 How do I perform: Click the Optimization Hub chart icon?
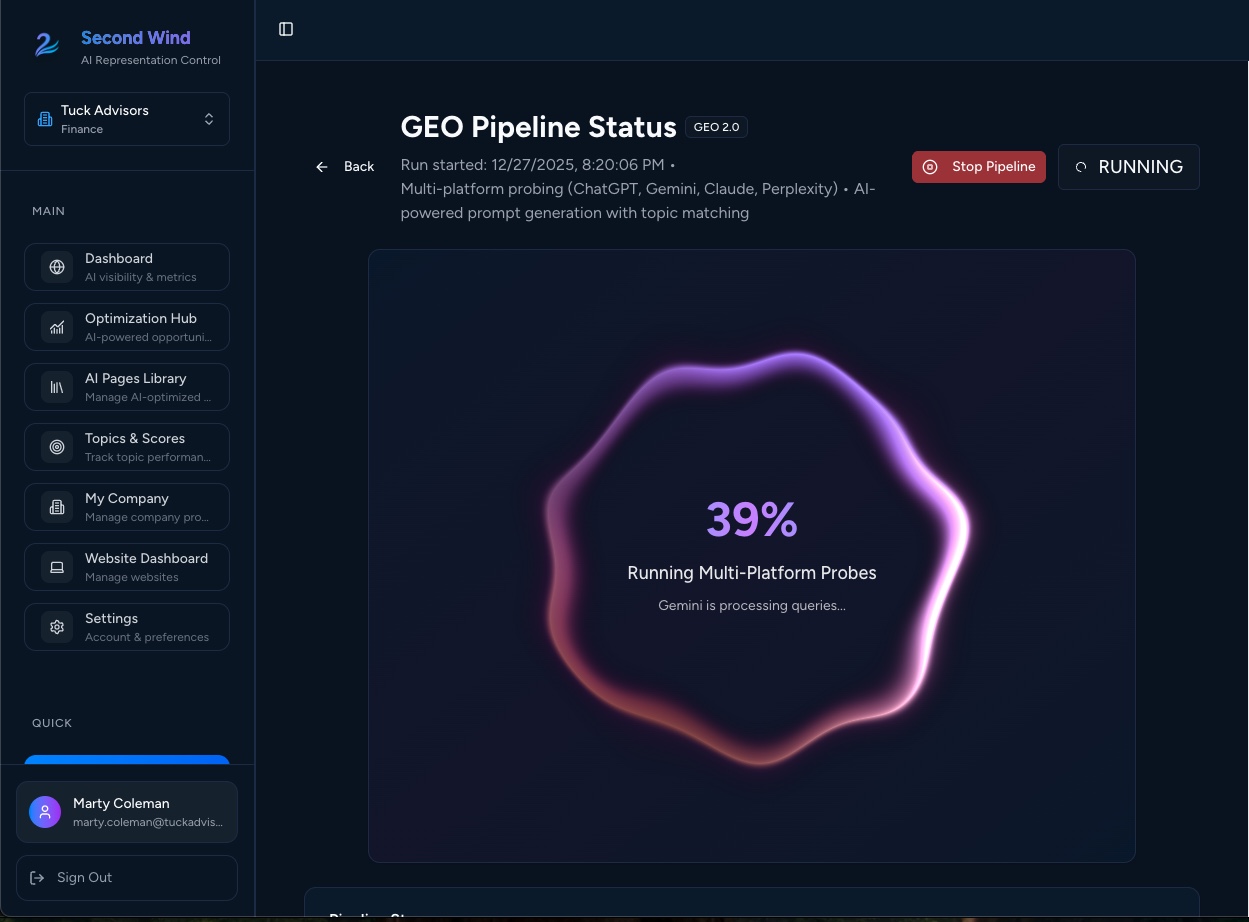[x=57, y=327]
